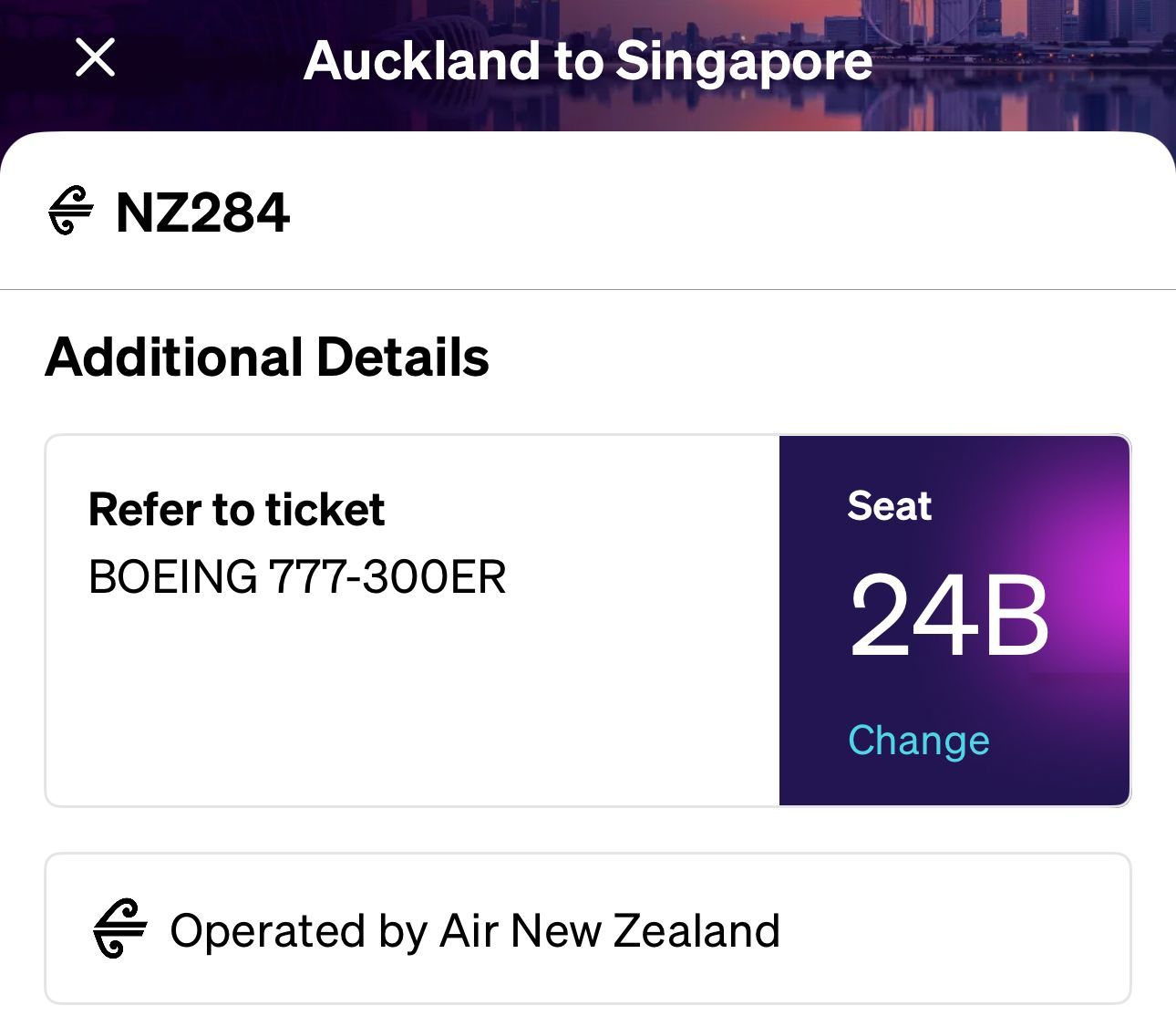Click blank area right of the NZ284 row
Viewport: 1176px width, 1016px height.
(729, 213)
